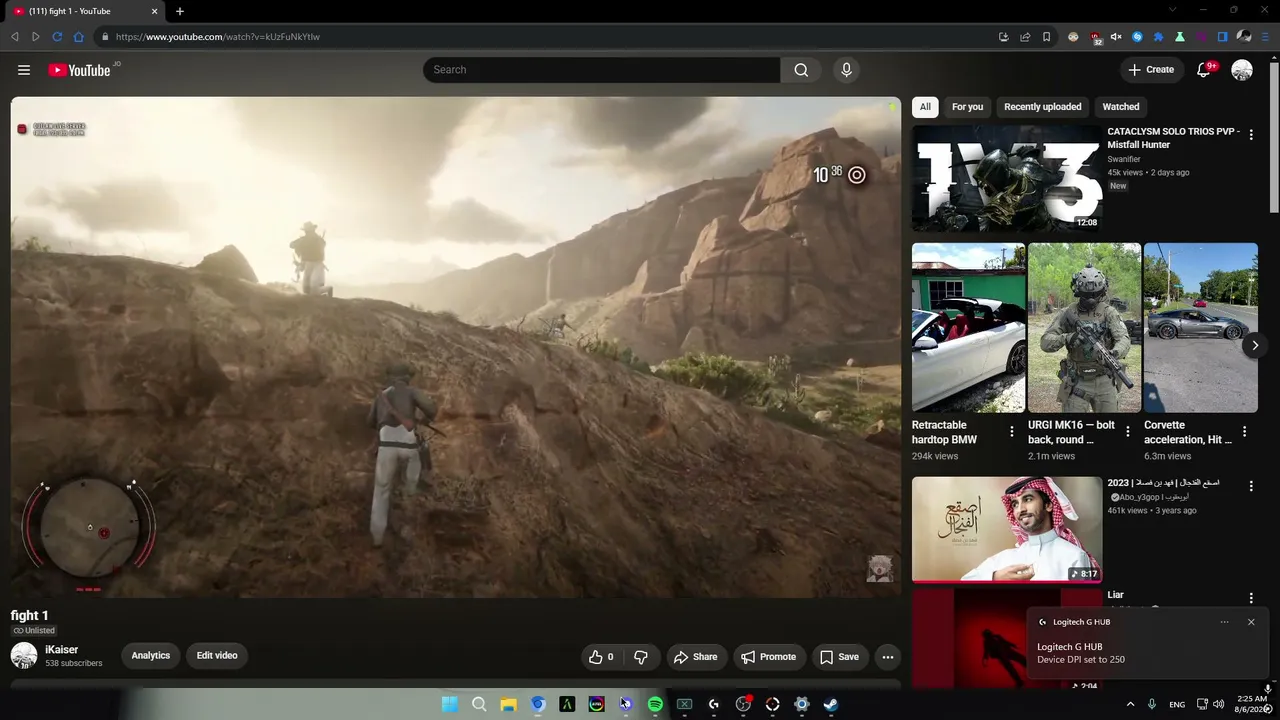Open options for CATACLYSM SOLO TRIOS video

pyautogui.click(x=1251, y=135)
